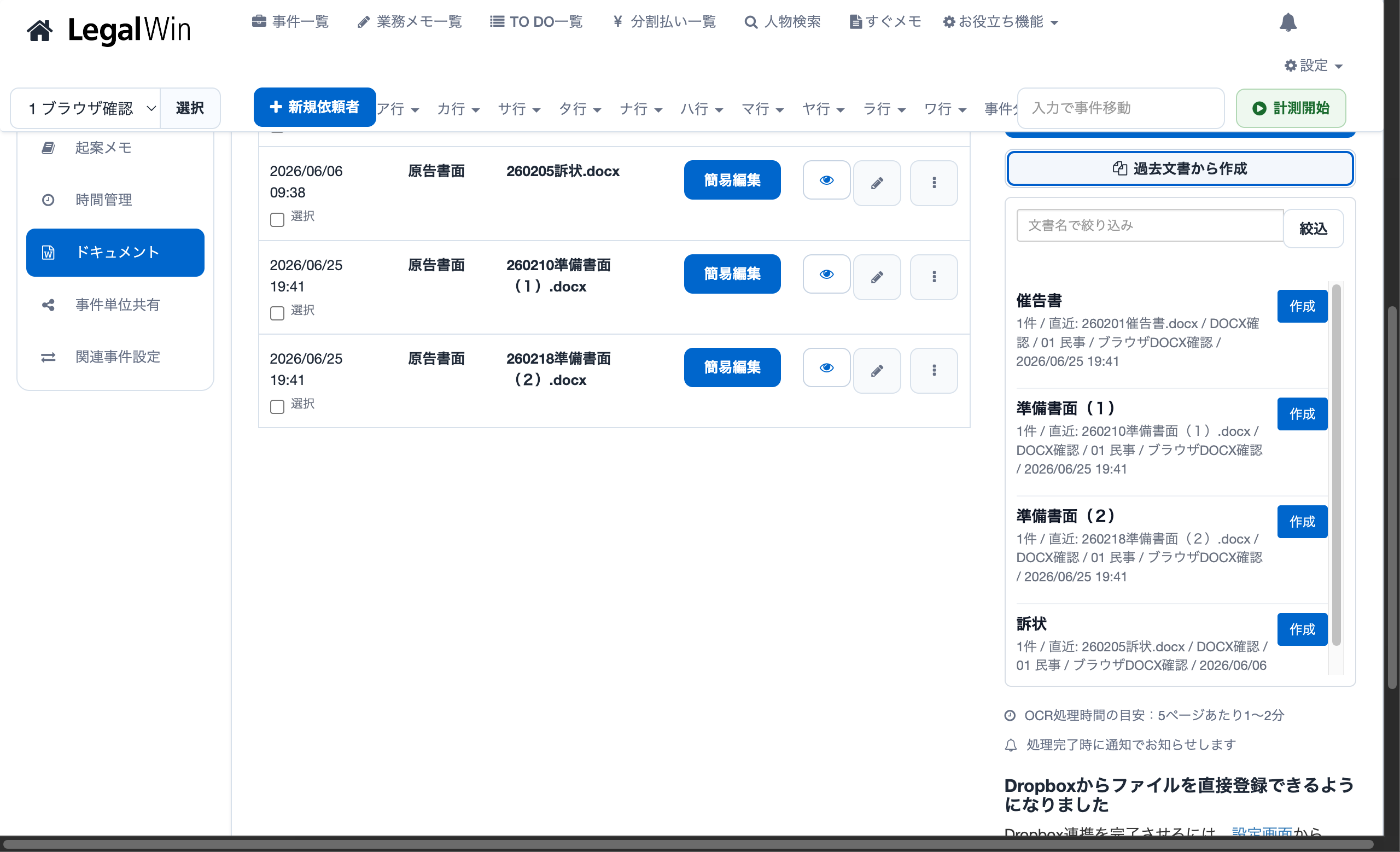Viewport: 1400px width, 852px height.
Task: Expand the タ行 dropdown
Action: click(580, 108)
